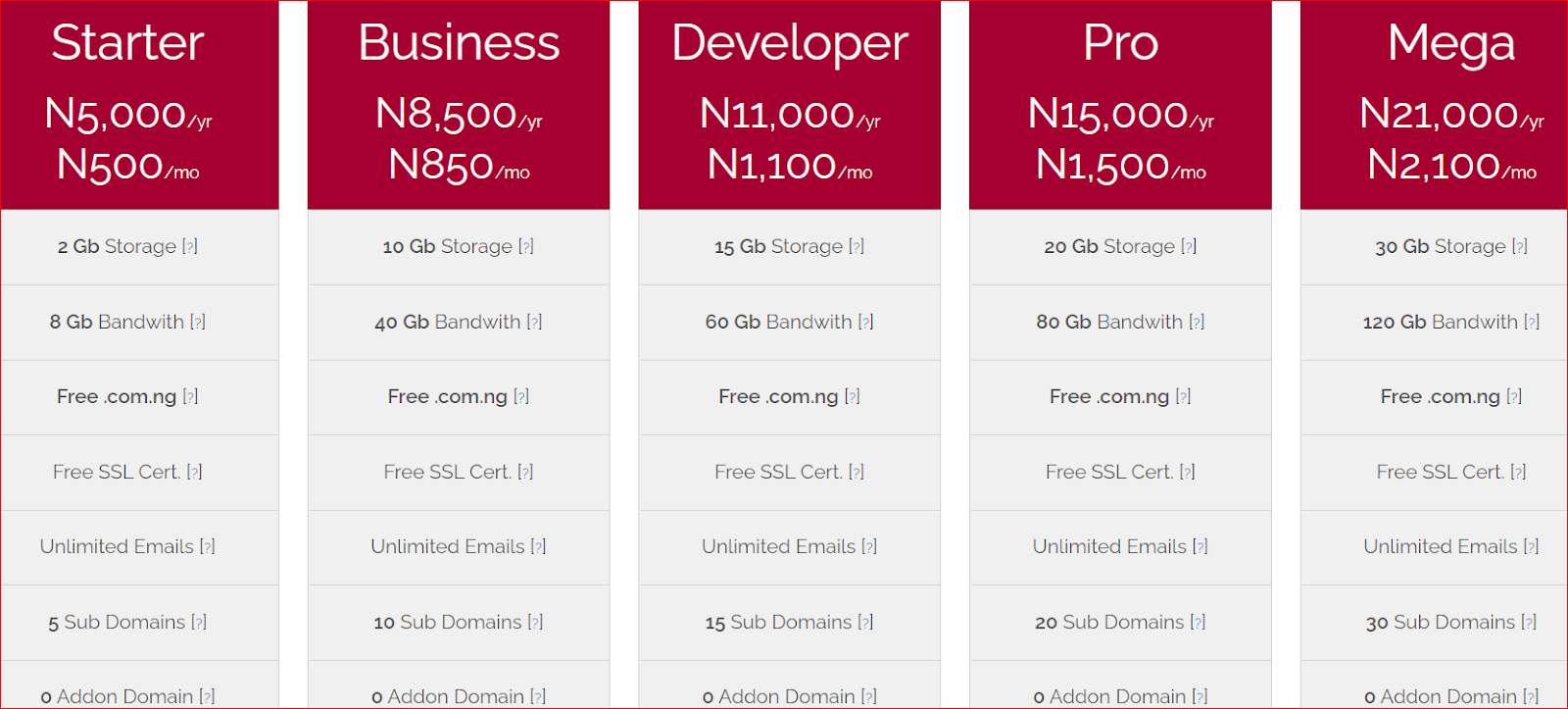The height and width of the screenshot is (709, 1568).
Task: Show help for Starter Free SSL Cert.
Action: coord(194,473)
